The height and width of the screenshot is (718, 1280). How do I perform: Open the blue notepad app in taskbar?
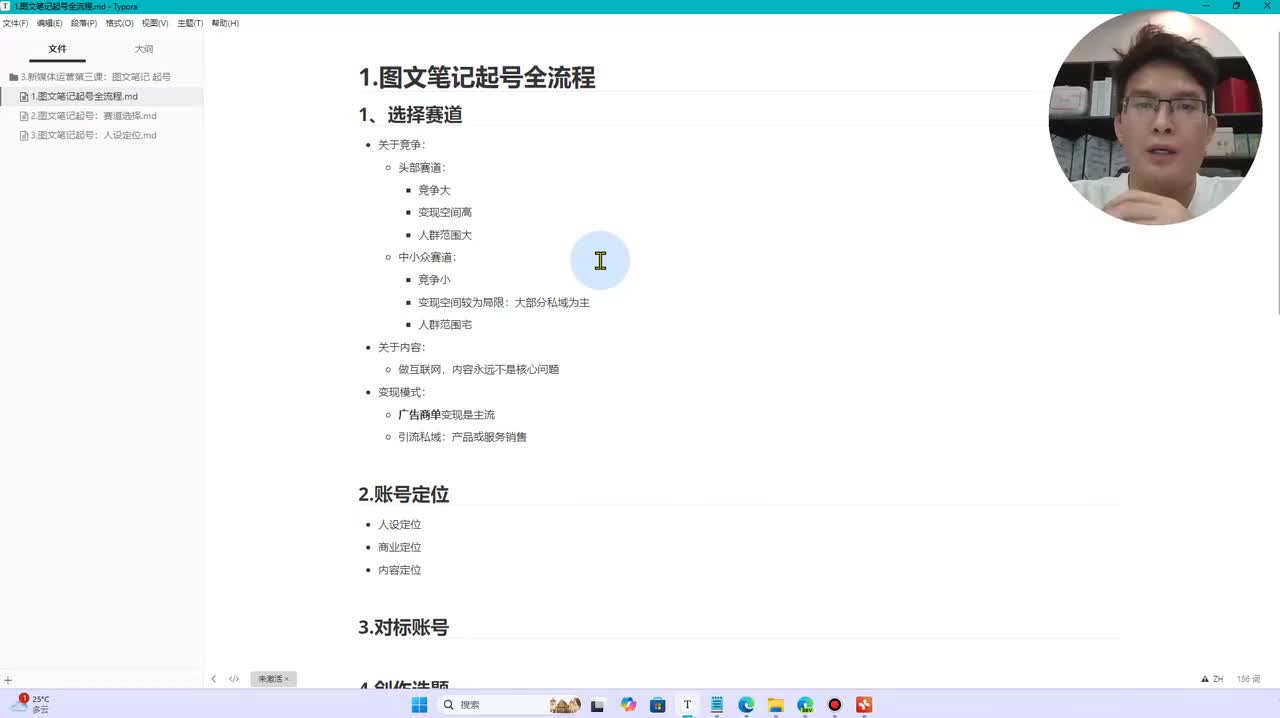click(x=717, y=705)
